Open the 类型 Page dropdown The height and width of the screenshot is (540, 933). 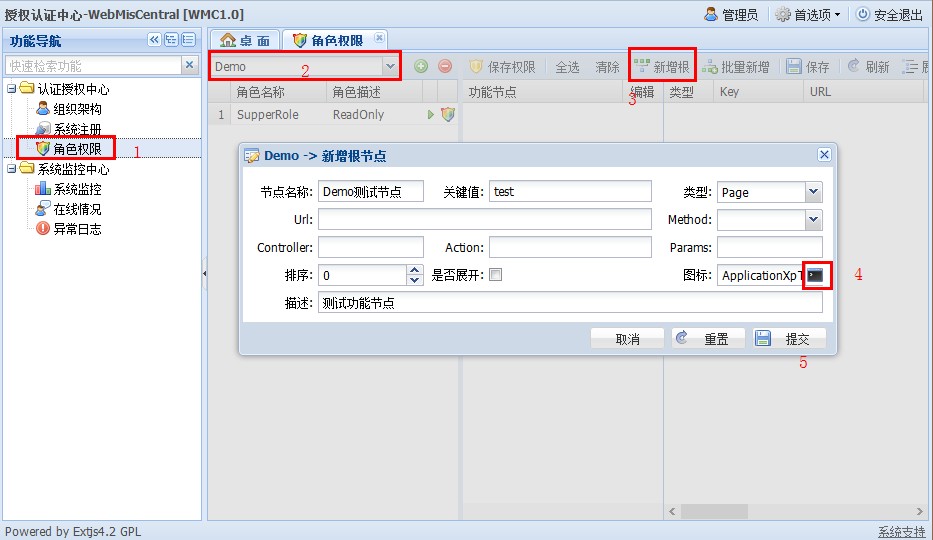[x=813, y=192]
